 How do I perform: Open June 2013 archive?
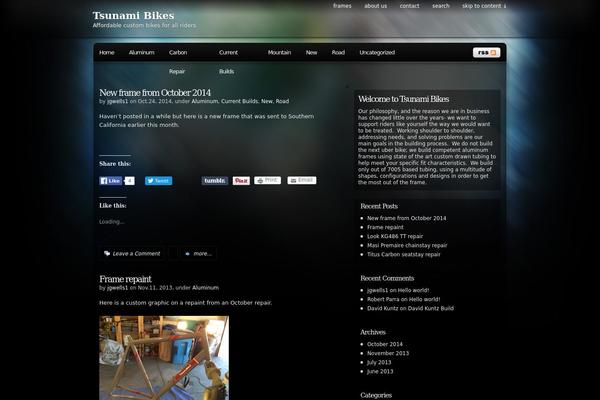pyautogui.click(x=380, y=371)
